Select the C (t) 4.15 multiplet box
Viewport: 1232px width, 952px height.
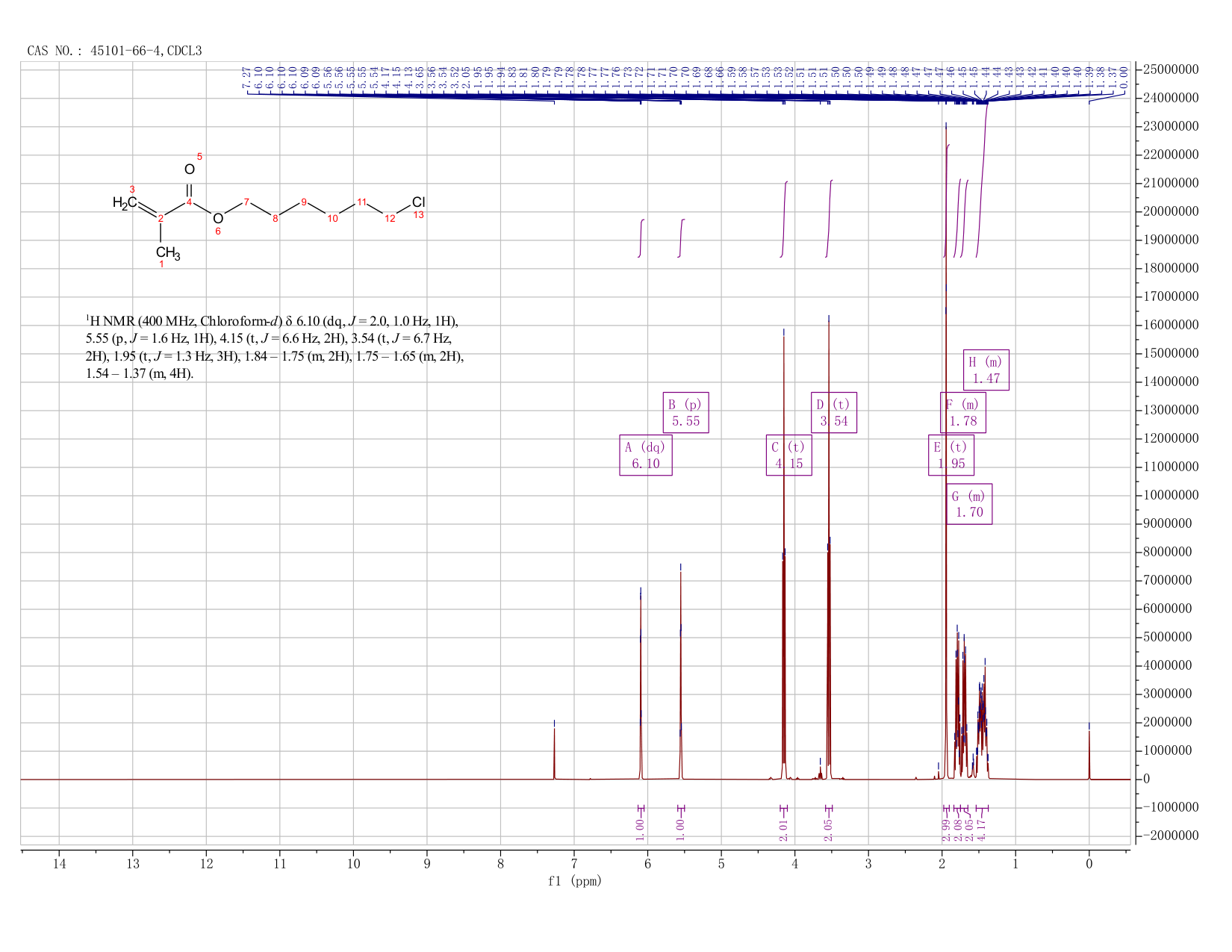789,455
